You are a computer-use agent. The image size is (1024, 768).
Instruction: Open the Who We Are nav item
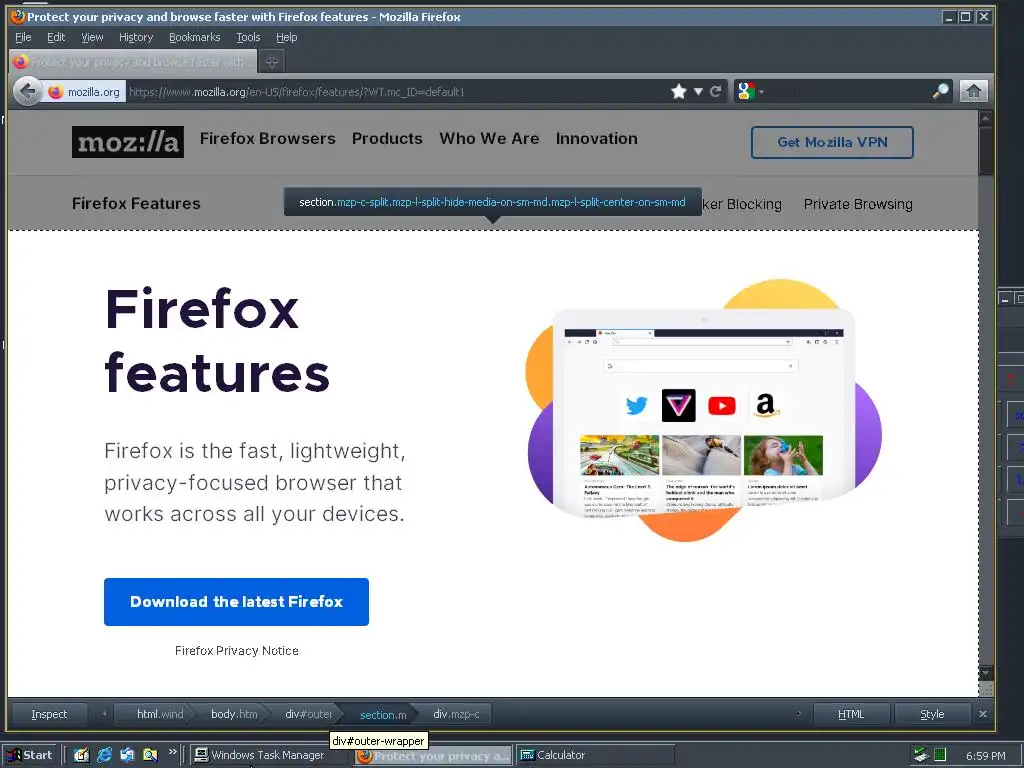(489, 138)
